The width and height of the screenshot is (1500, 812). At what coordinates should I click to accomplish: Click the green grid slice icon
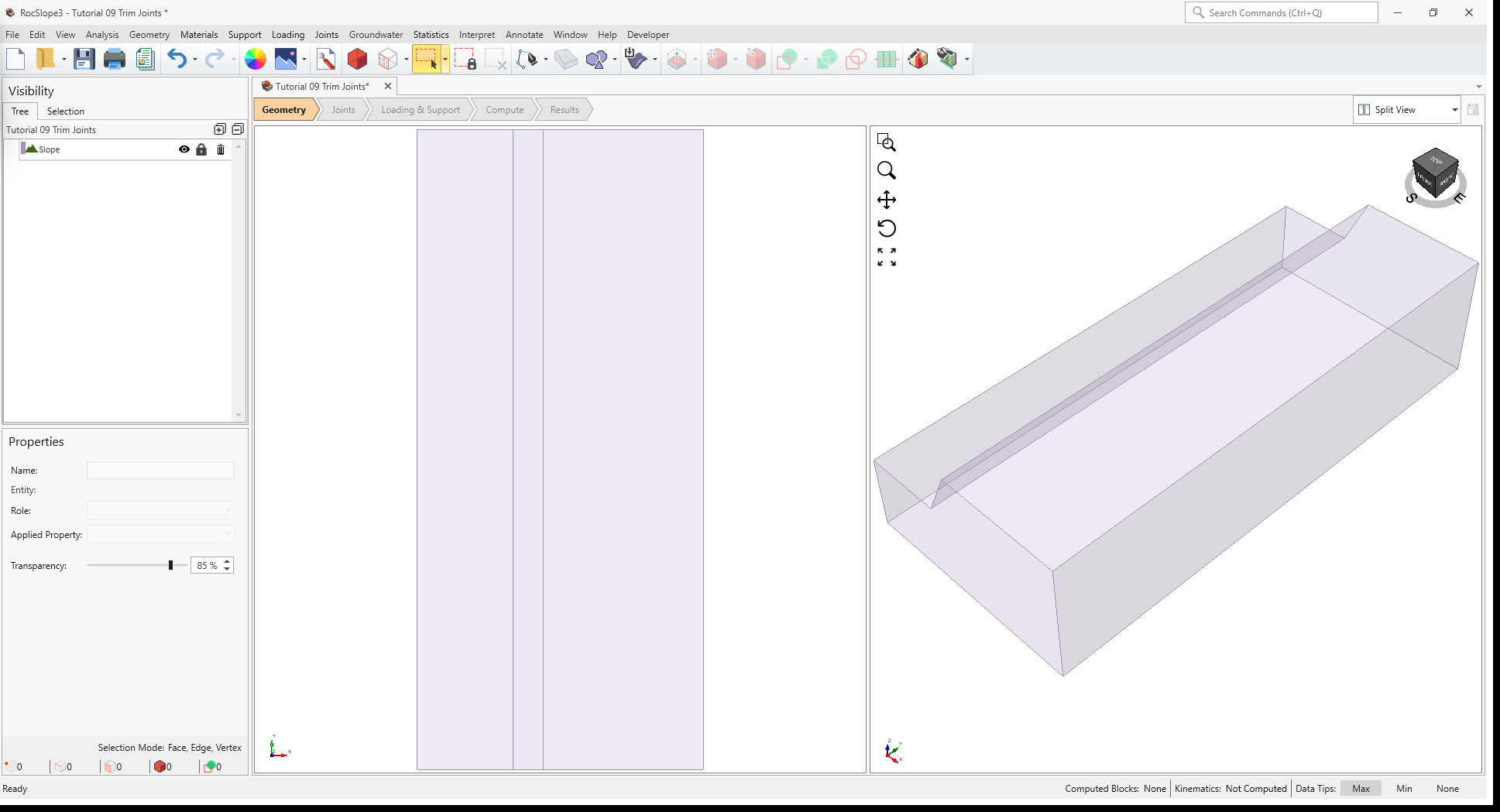tap(887, 59)
